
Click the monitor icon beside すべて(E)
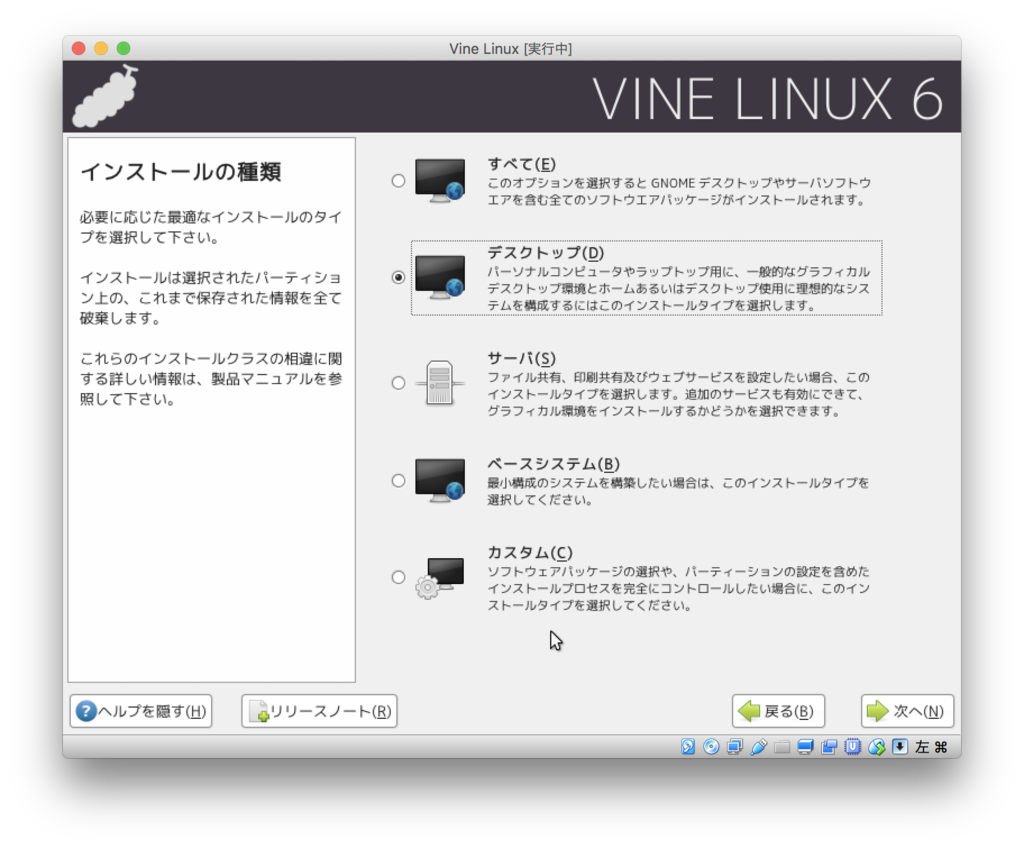pyautogui.click(x=440, y=180)
